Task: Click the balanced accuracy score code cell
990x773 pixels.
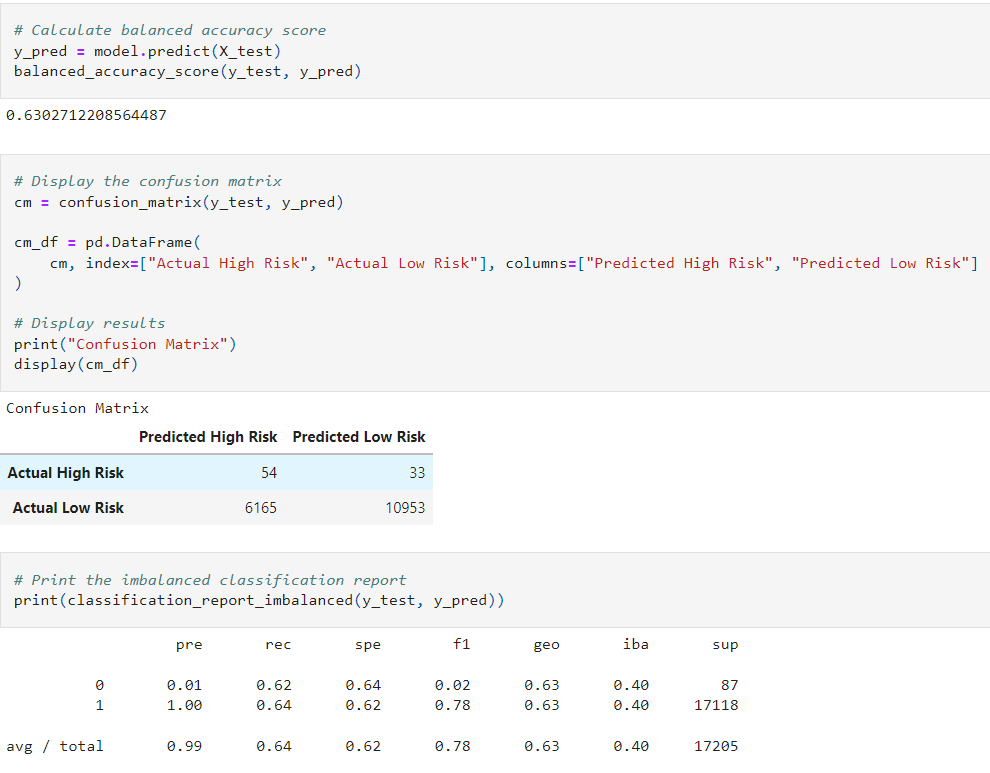Action: [x=495, y=51]
